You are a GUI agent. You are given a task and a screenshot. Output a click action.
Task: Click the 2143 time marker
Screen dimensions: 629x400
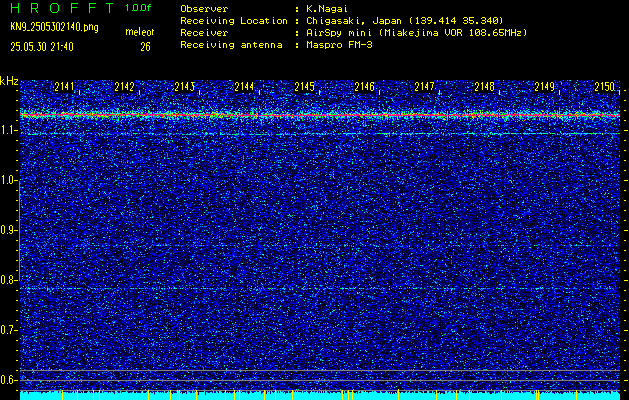185,87
